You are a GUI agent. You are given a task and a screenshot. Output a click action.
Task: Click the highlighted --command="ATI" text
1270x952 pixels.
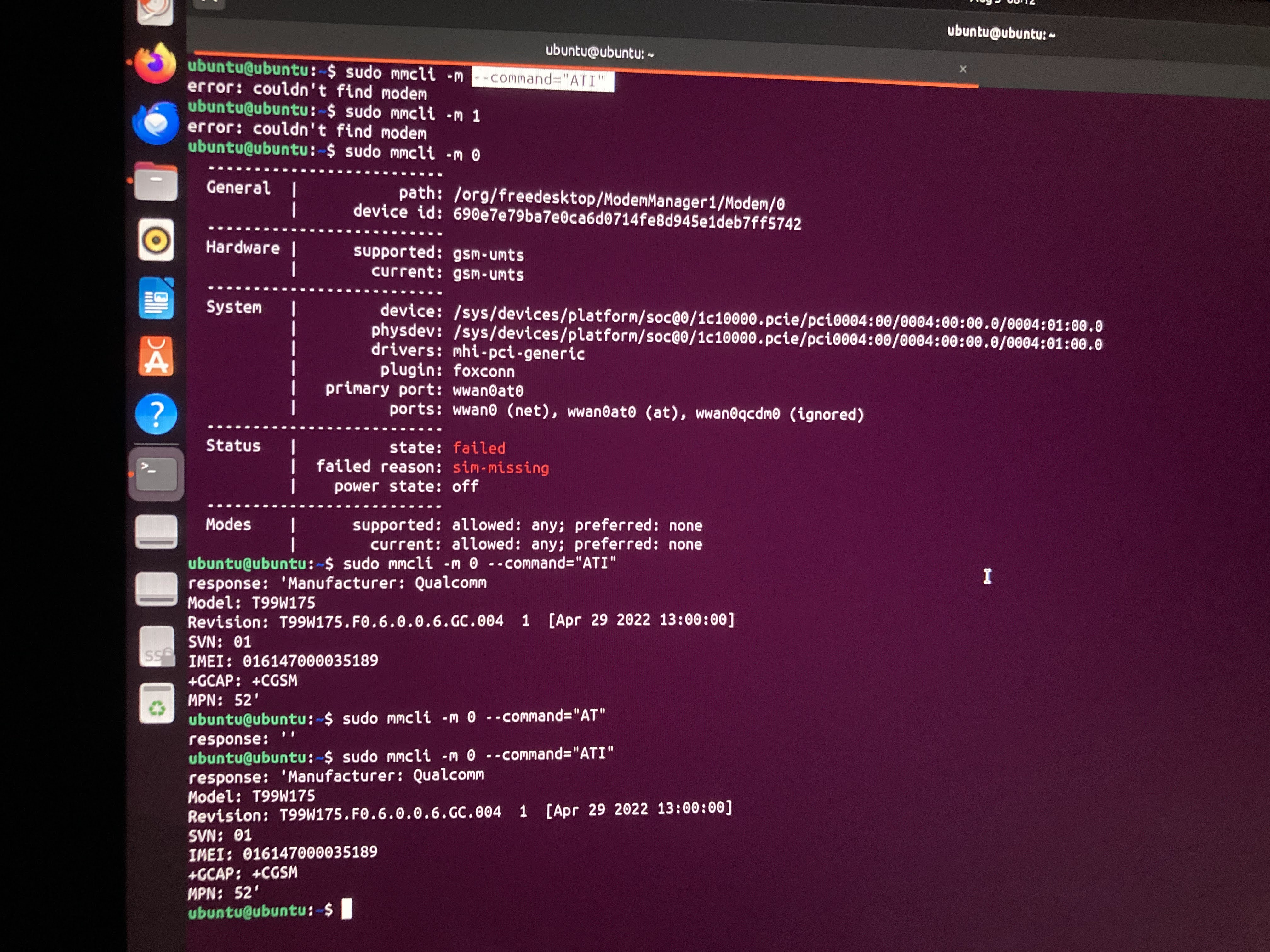(543, 80)
